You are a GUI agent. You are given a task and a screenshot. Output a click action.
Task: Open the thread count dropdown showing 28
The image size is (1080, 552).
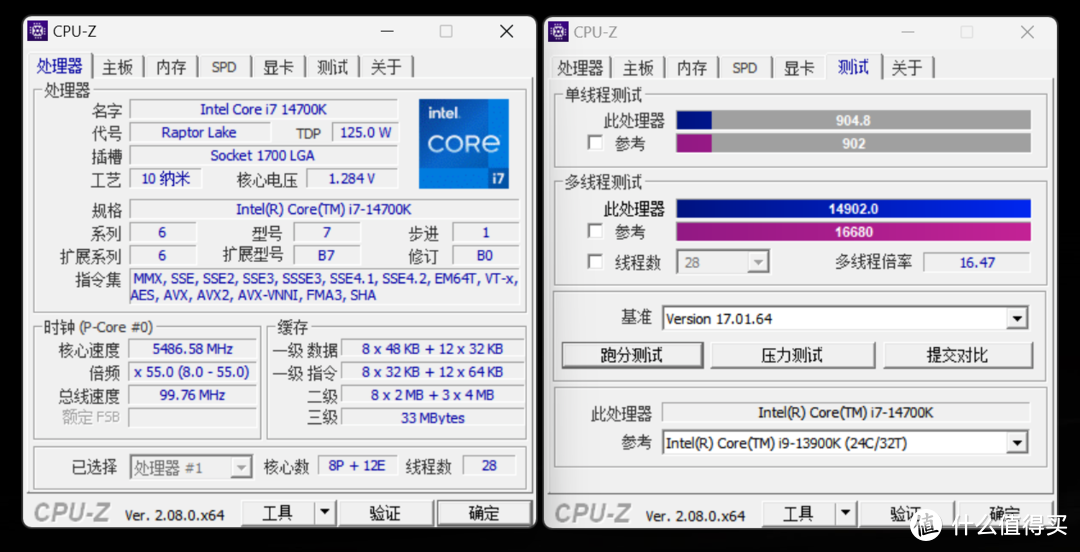click(x=723, y=263)
